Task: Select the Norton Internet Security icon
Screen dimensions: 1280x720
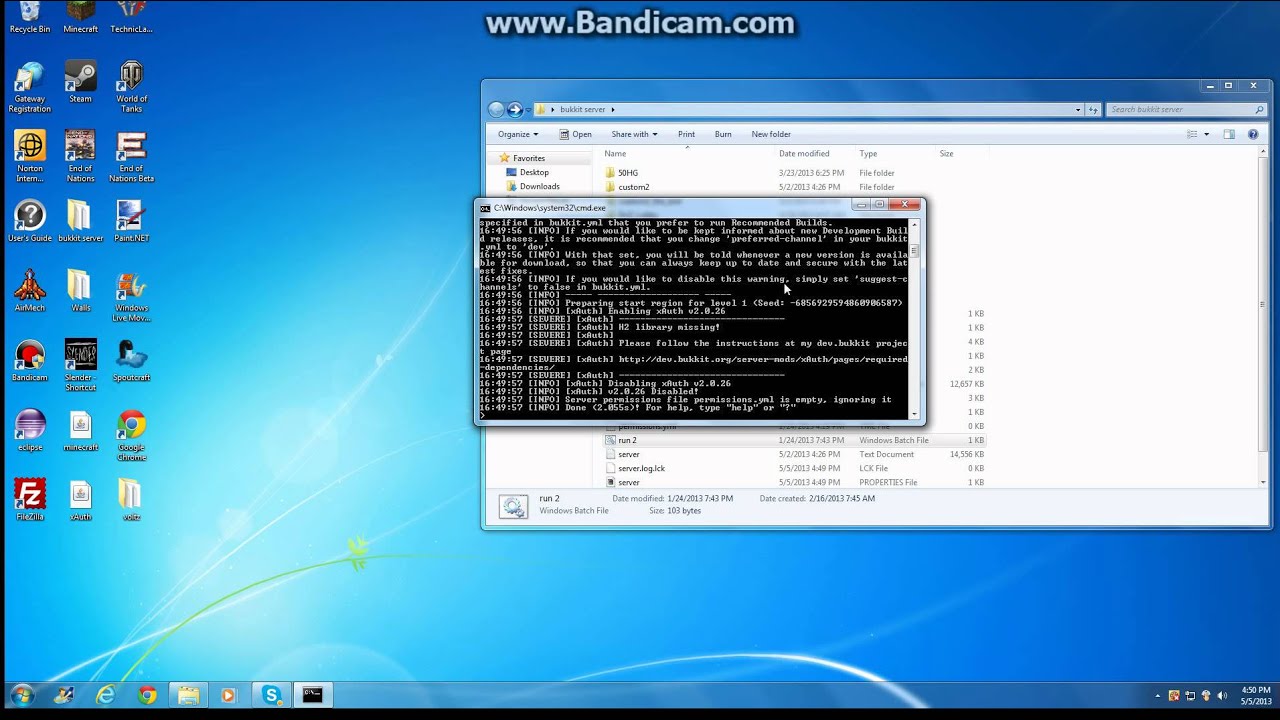Action: pos(30,157)
